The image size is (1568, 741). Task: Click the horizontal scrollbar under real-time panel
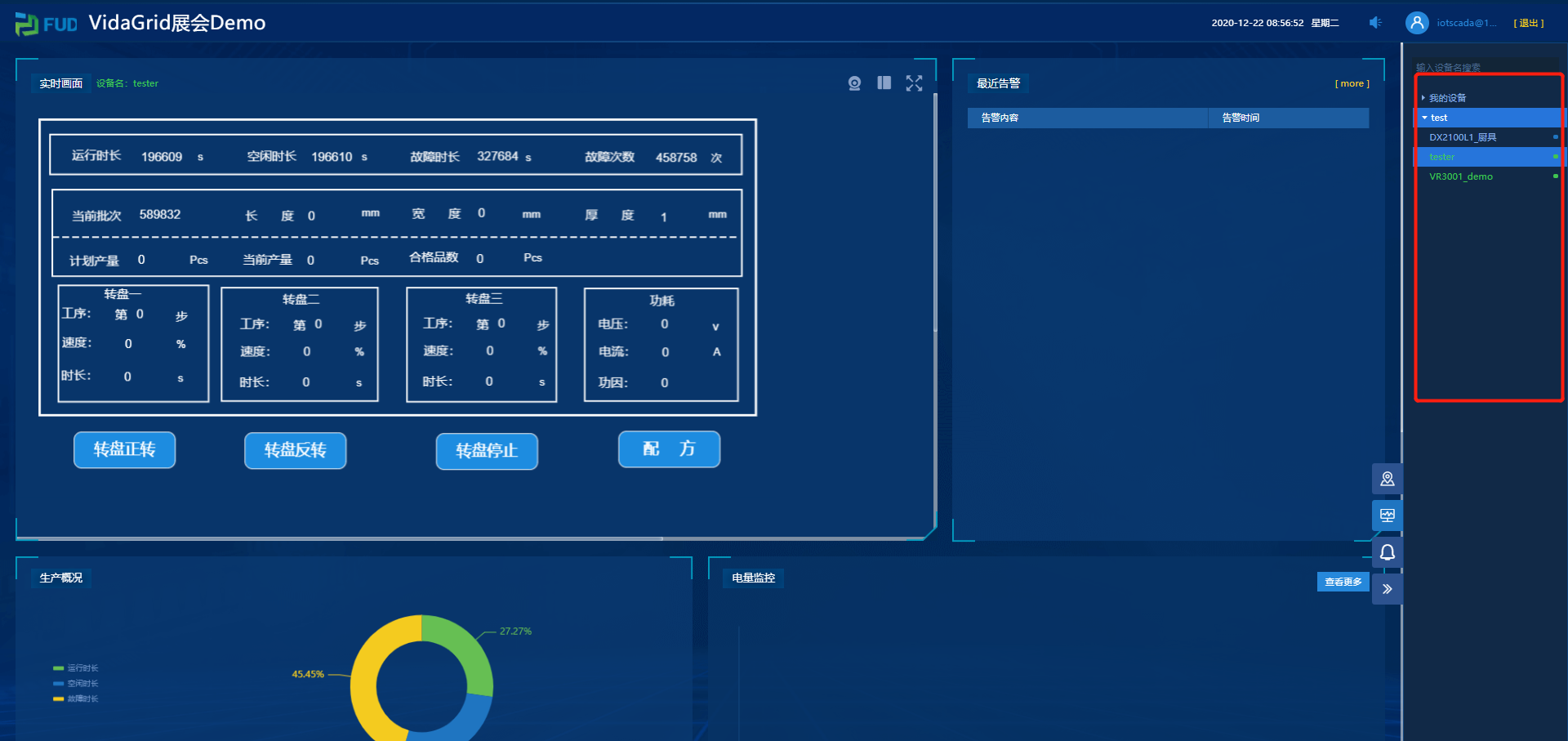(340, 538)
